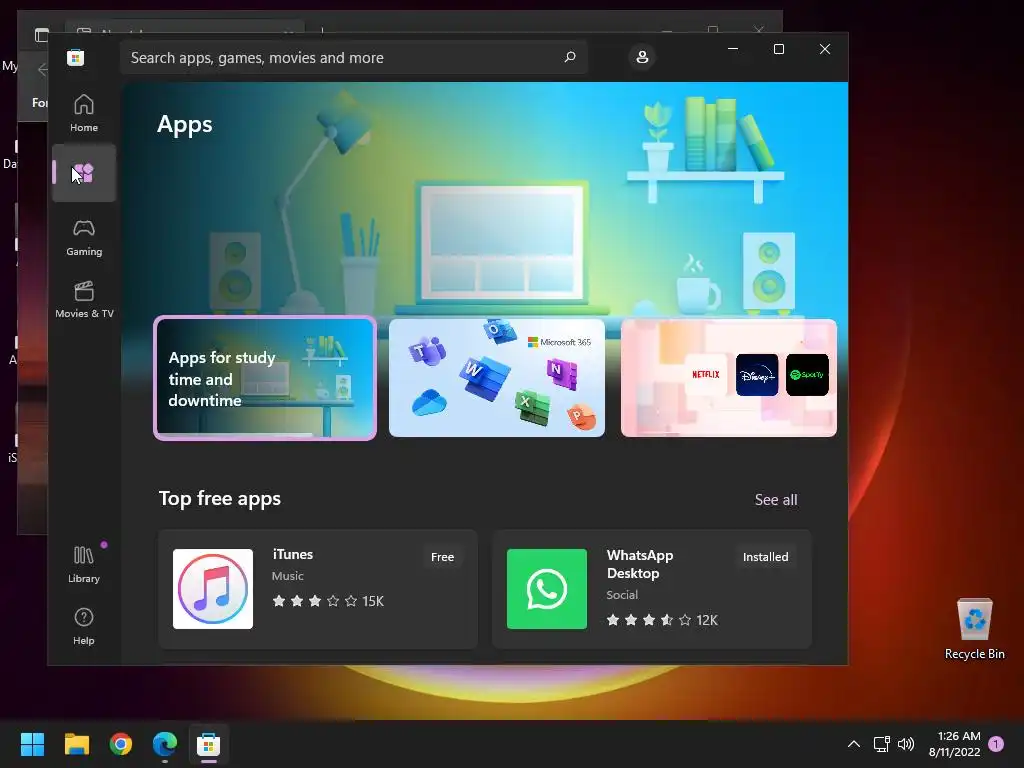
Task: Open the network tray icon
Action: click(x=882, y=744)
